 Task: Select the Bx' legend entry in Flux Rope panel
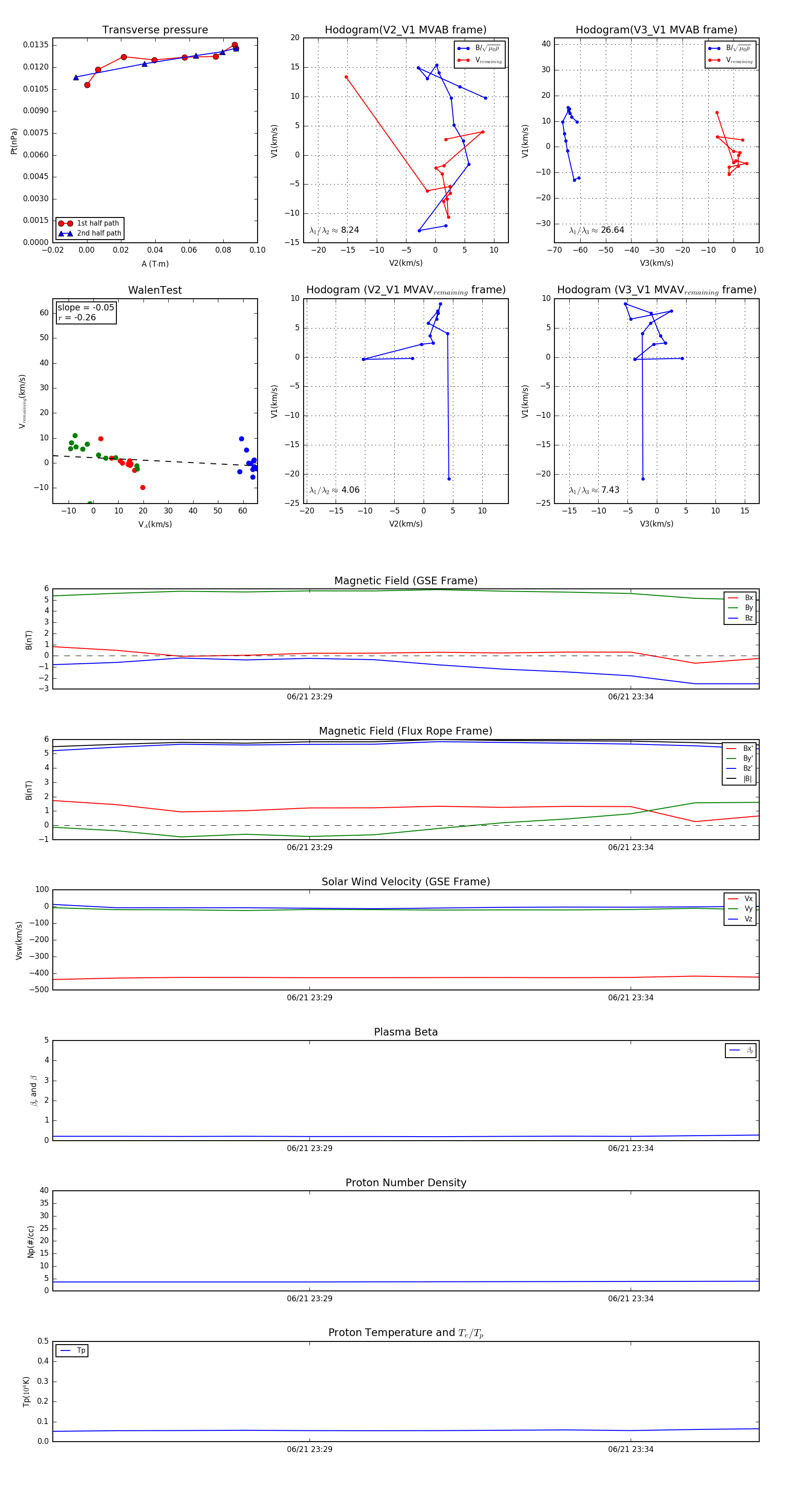[x=740, y=749]
